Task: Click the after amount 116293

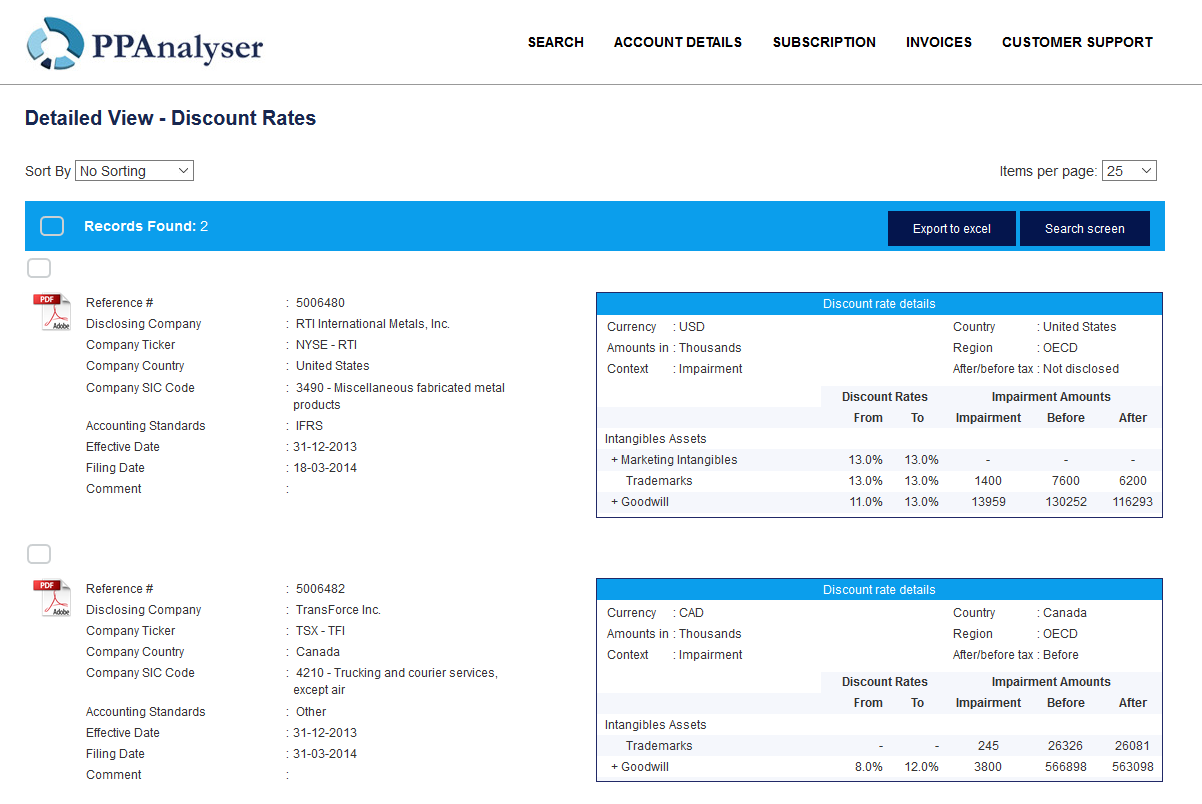Action: click(x=1133, y=502)
